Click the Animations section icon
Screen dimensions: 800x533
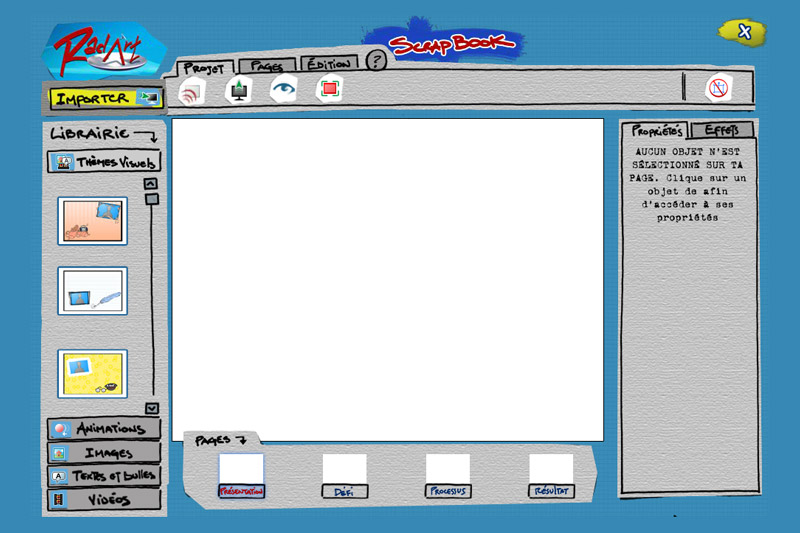61,429
